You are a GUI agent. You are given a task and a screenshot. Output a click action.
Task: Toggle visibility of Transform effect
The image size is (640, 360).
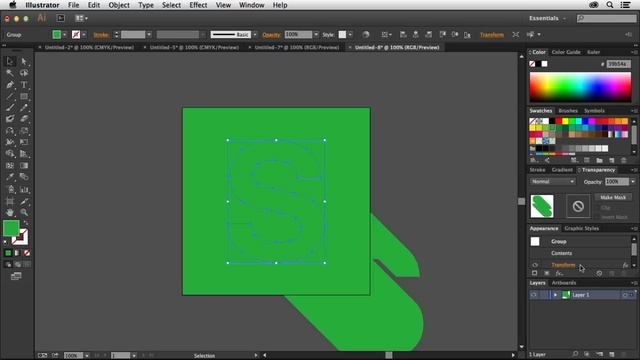[x=535, y=265]
